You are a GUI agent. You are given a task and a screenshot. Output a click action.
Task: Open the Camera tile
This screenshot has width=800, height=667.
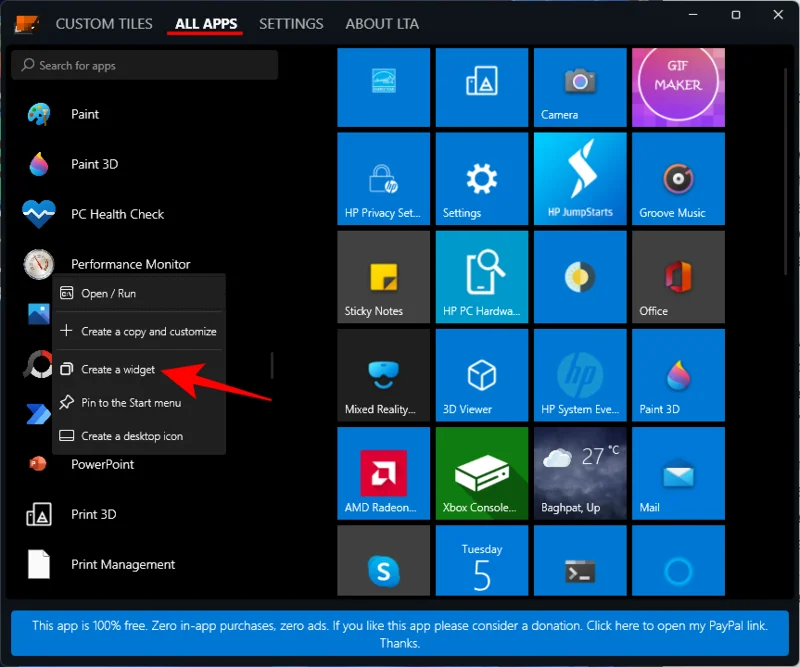[580, 87]
